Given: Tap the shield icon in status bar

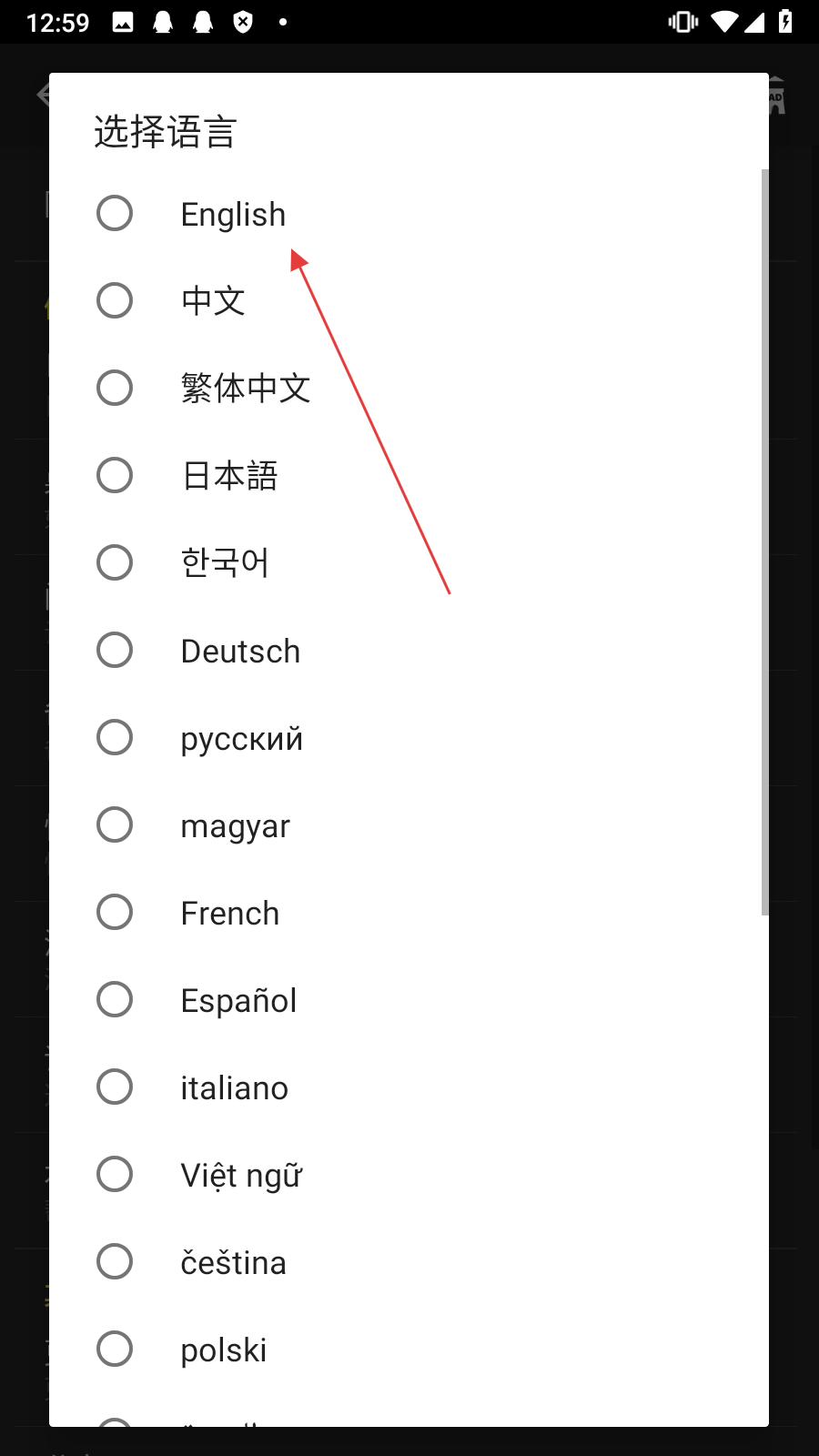Looking at the screenshot, I should click(x=243, y=22).
